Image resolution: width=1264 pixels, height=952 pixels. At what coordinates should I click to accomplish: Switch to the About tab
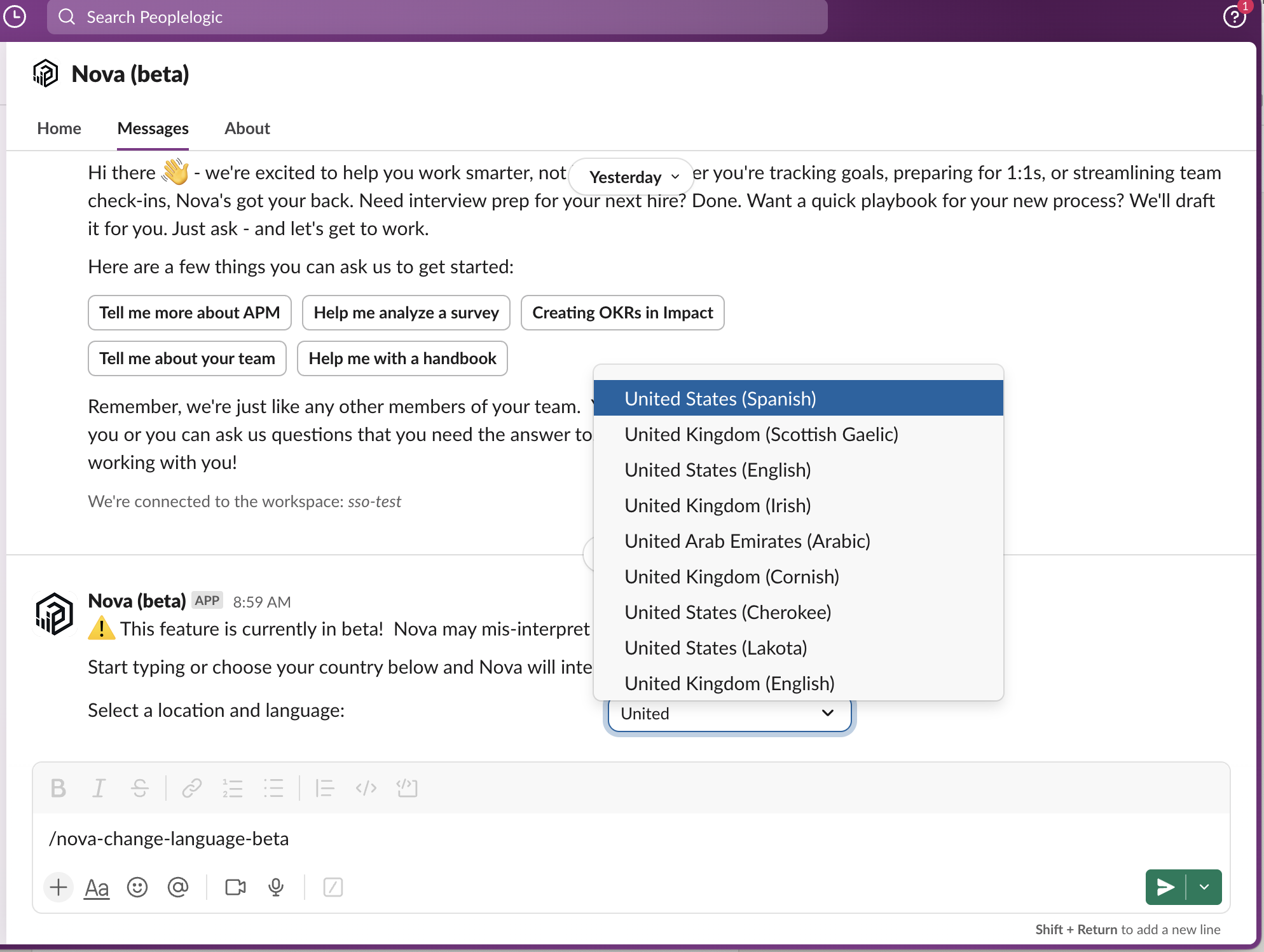[x=247, y=128]
